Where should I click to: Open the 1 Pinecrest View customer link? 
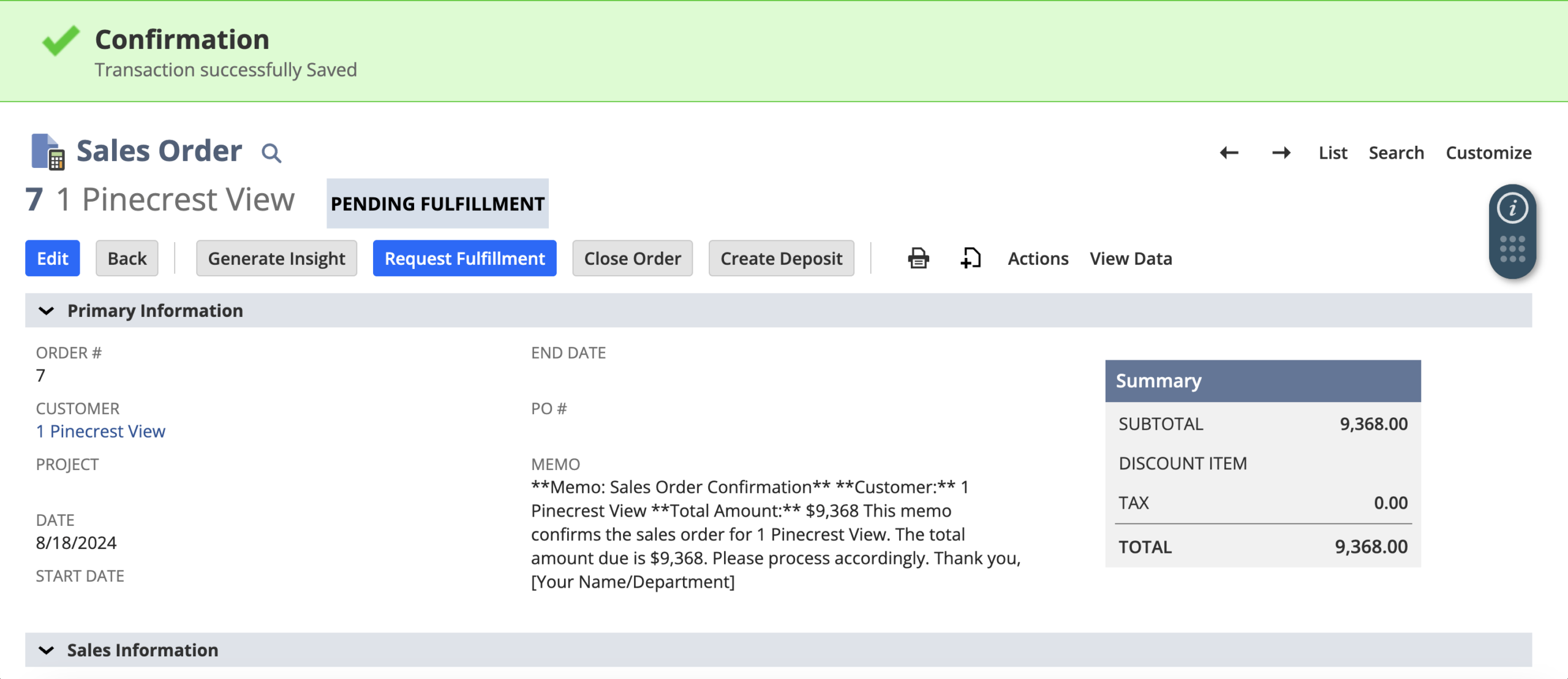pyautogui.click(x=100, y=431)
